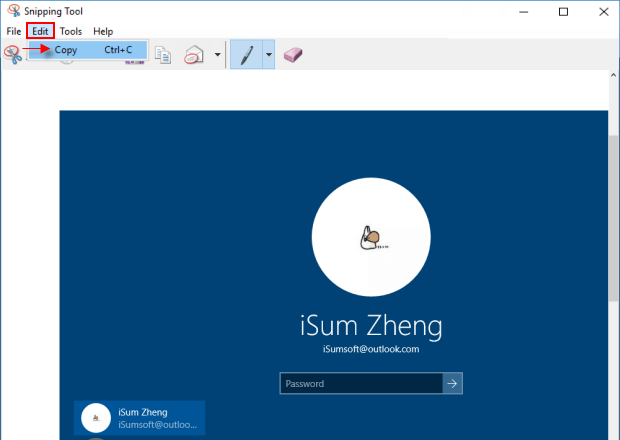This screenshot has height=440, width=620.
Task: Maximize the Snipping Tool window
Action: pos(563,12)
